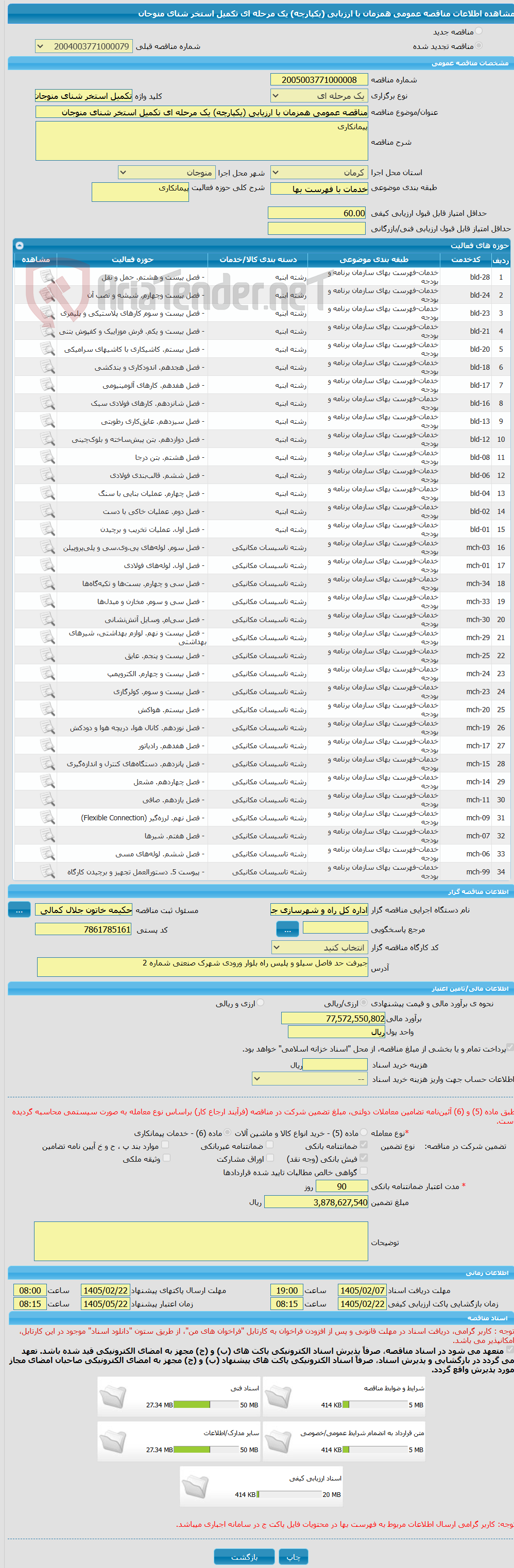Select مناقصه جدید radio button
The width and height of the screenshot is (514, 1568).
[x=478, y=31]
